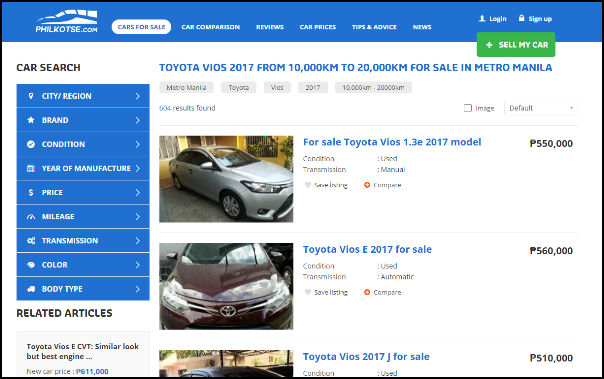Open maroon Toyota Vios thumbnail photo
This screenshot has height=379, width=604.
226,286
